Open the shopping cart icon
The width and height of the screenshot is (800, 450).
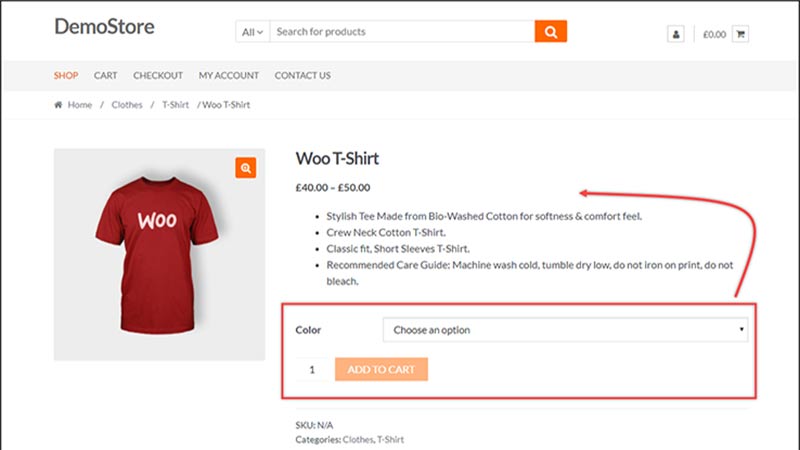[x=740, y=34]
